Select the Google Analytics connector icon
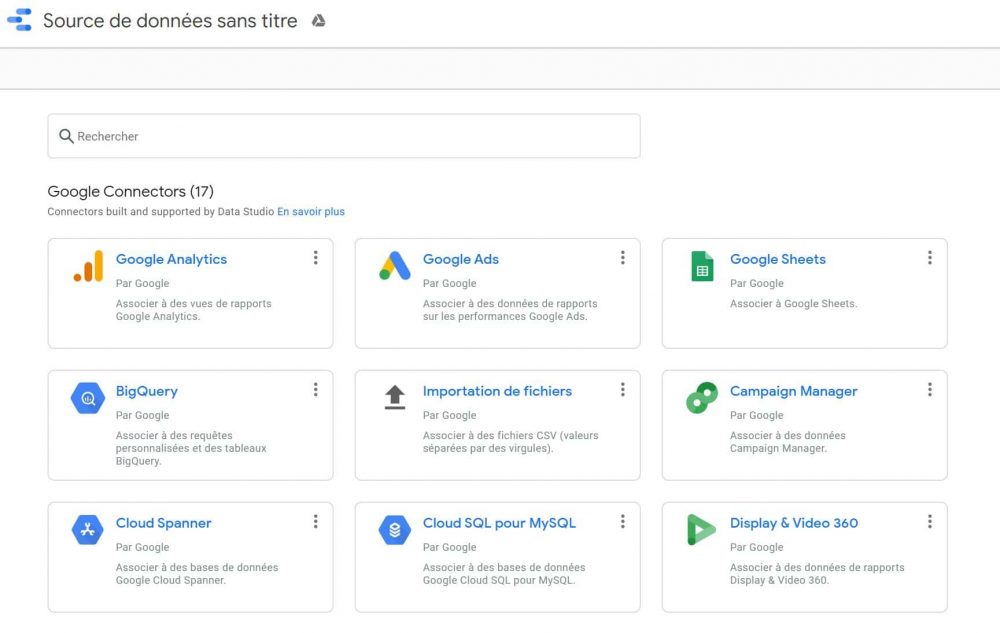The width and height of the screenshot is (1000, 633). tap(87, 265)
